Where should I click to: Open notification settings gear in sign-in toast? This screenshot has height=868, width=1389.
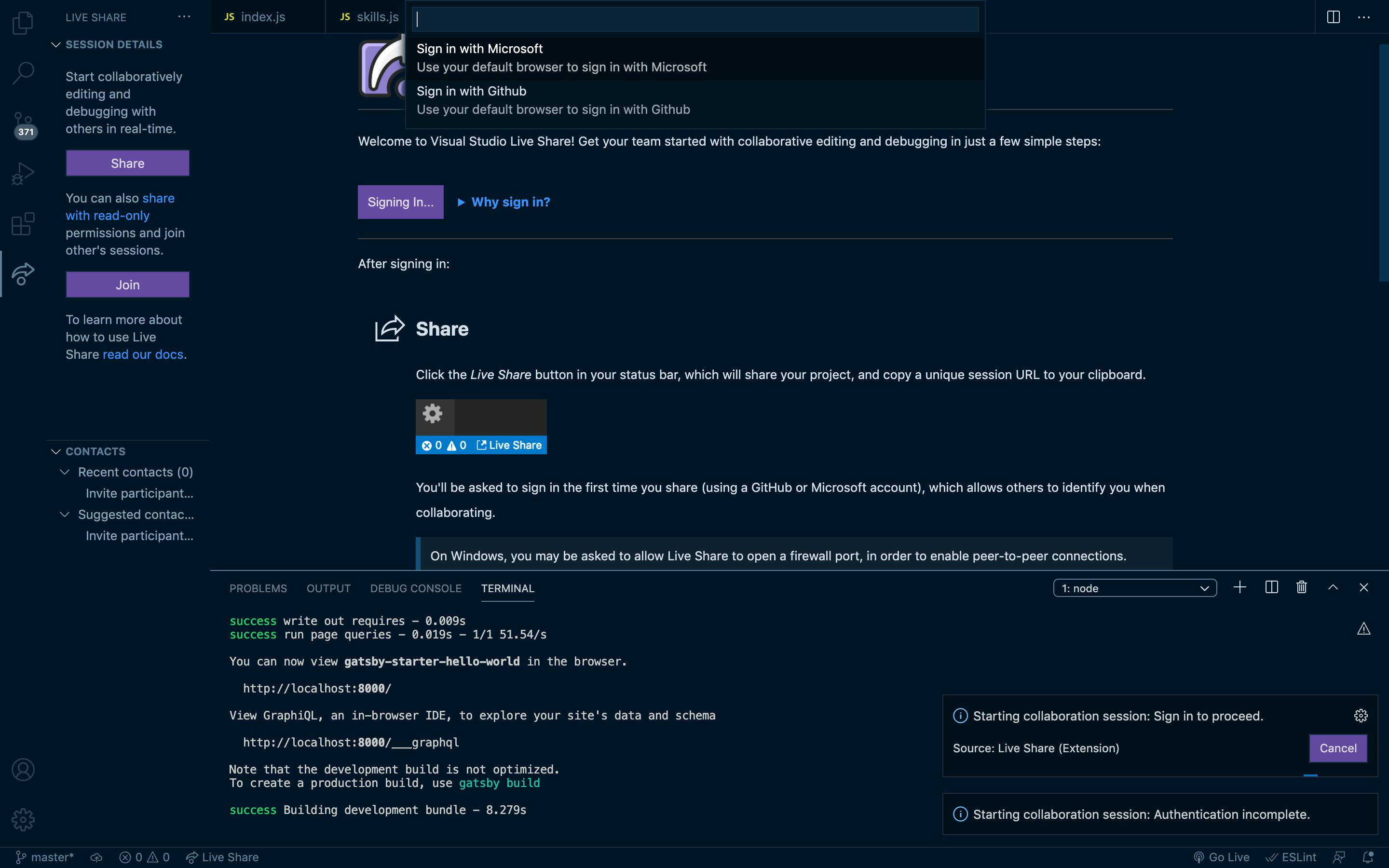click(x=1361, y=715)
